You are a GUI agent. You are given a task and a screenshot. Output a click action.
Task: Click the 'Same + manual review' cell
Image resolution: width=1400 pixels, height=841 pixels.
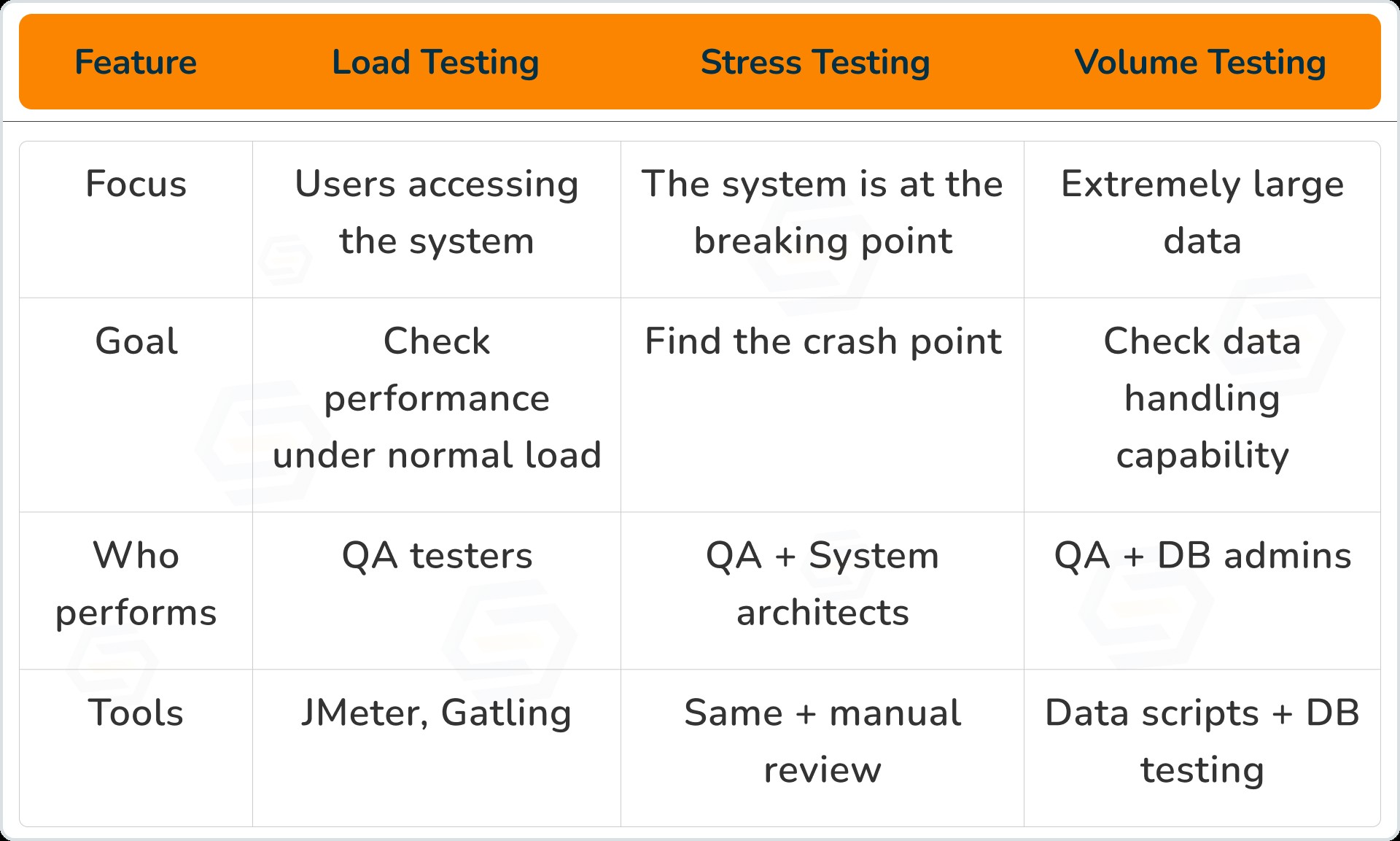(822, 741)
